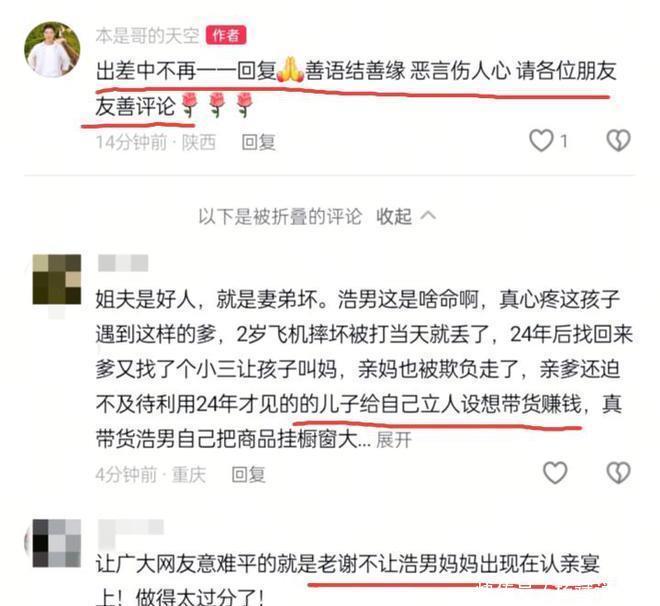Viewport: 660px width, 606px height.
Task: Tap the like count next to author's heart
Action: coord(564,141)
